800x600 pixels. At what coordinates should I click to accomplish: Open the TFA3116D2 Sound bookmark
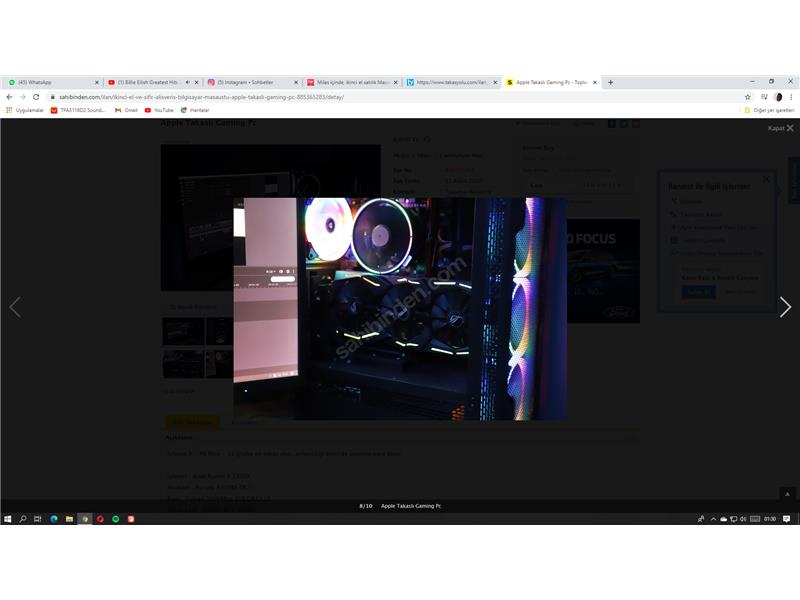point(78,110)
